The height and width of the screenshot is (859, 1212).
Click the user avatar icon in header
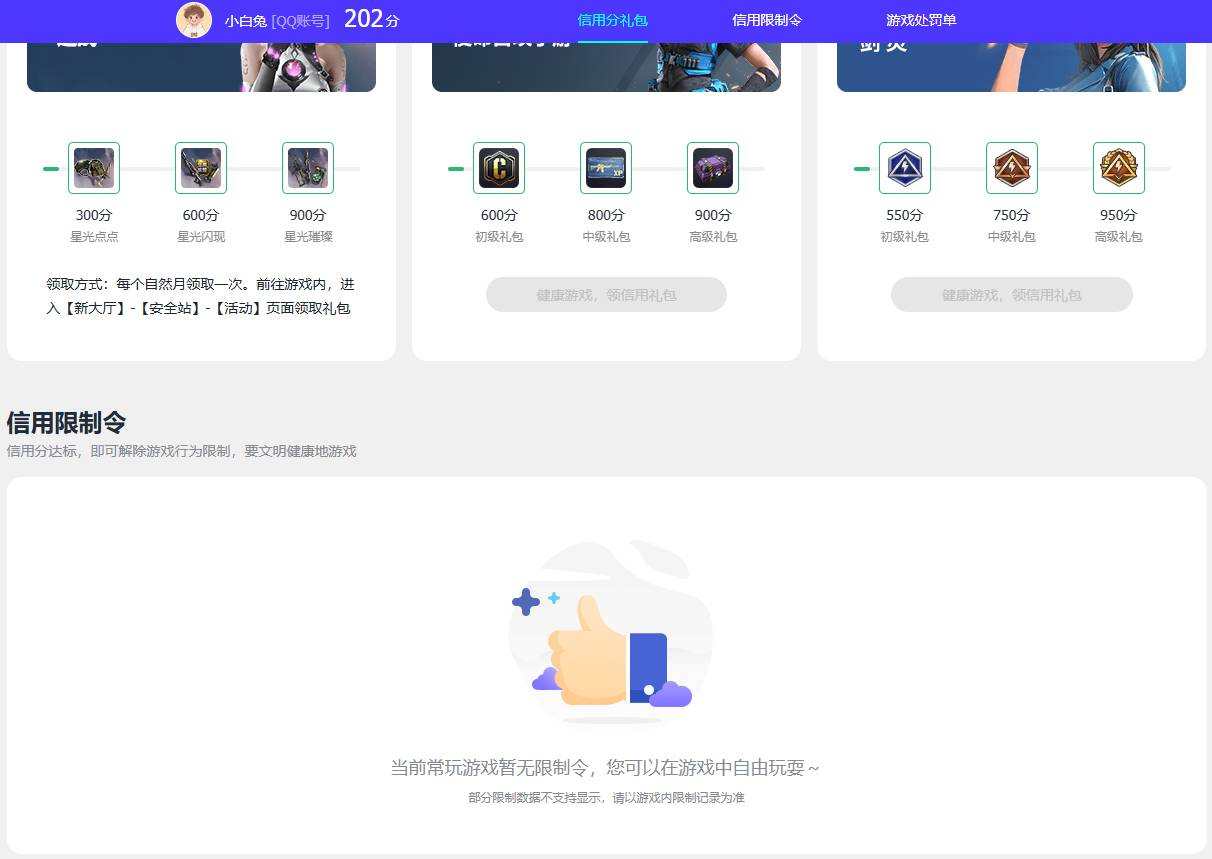[x=194, y=20]
